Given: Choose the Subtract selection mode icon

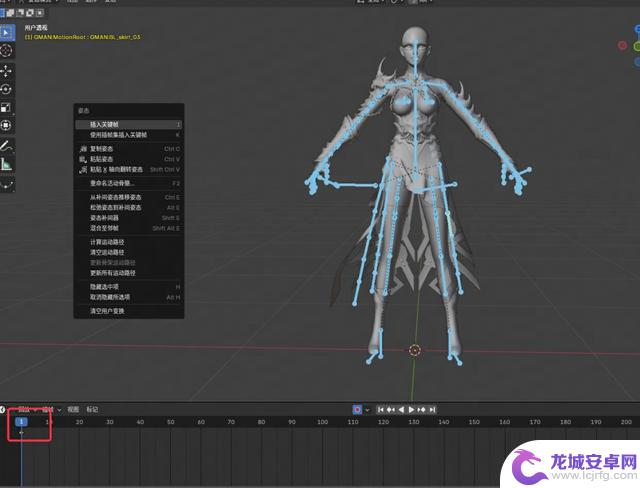Looking at the screenshot, I should [x=20, y=13].
